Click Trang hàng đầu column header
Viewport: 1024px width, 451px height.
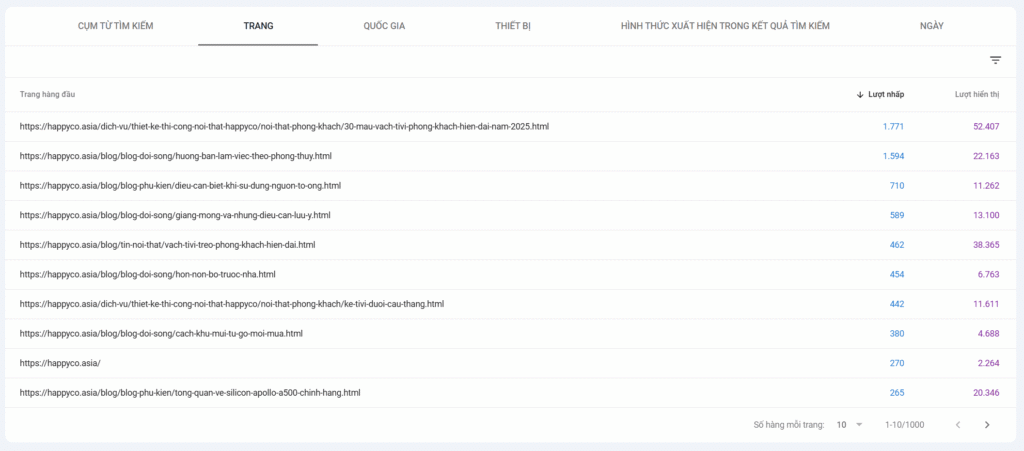pos(47,95)
